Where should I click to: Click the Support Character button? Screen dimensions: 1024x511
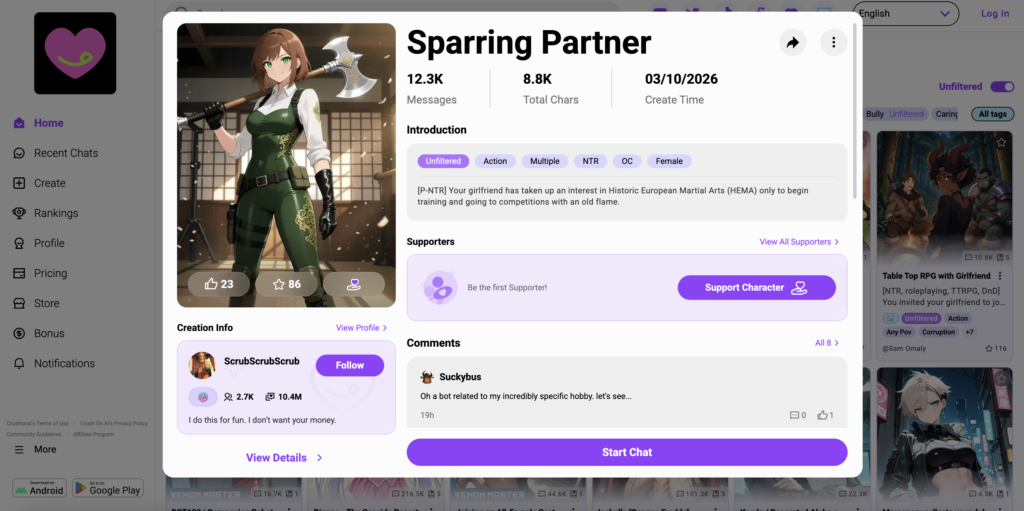pyautogui.click(x=756, y=288)
